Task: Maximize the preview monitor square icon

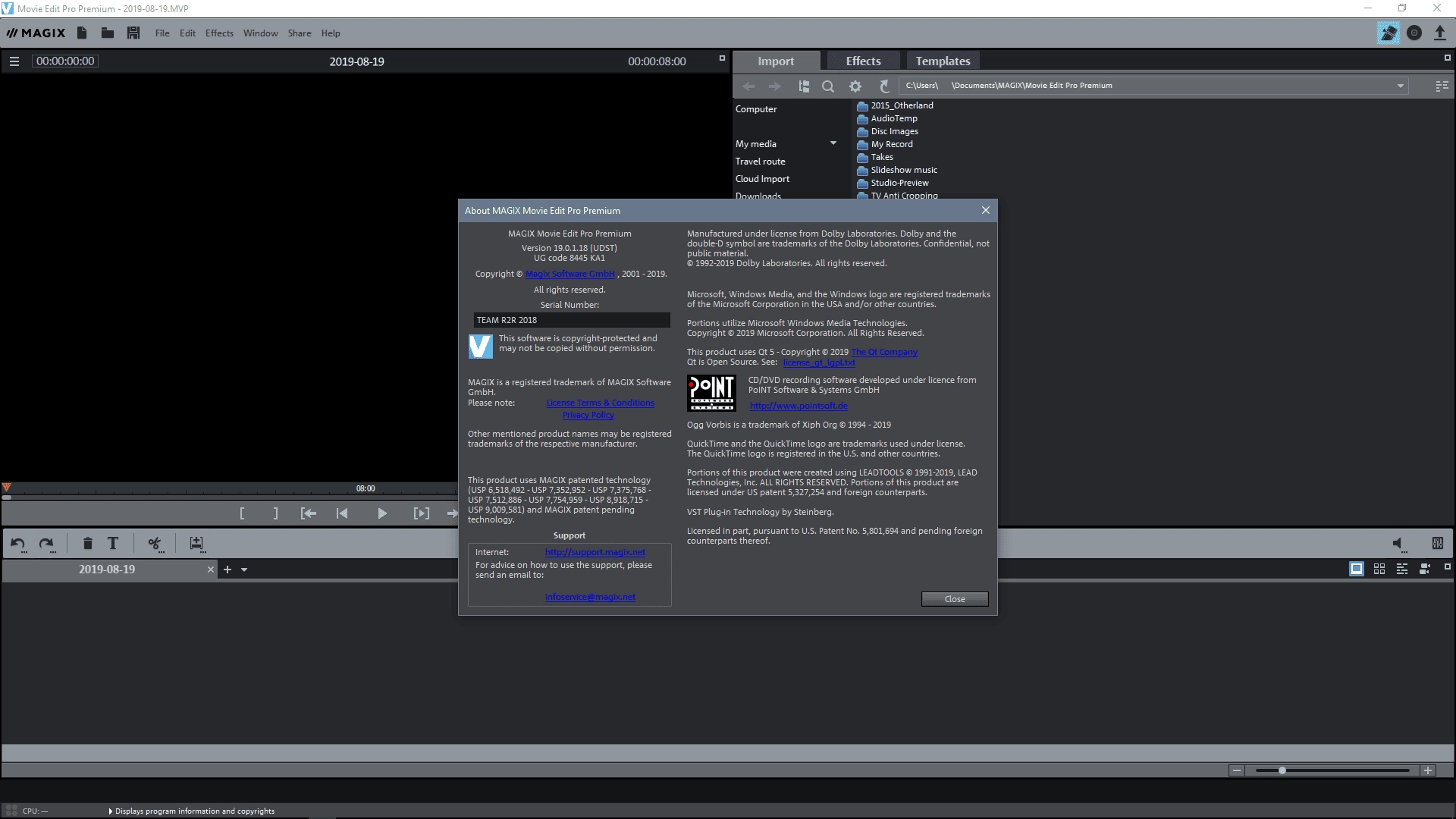Action: click(x=722, y=58)
